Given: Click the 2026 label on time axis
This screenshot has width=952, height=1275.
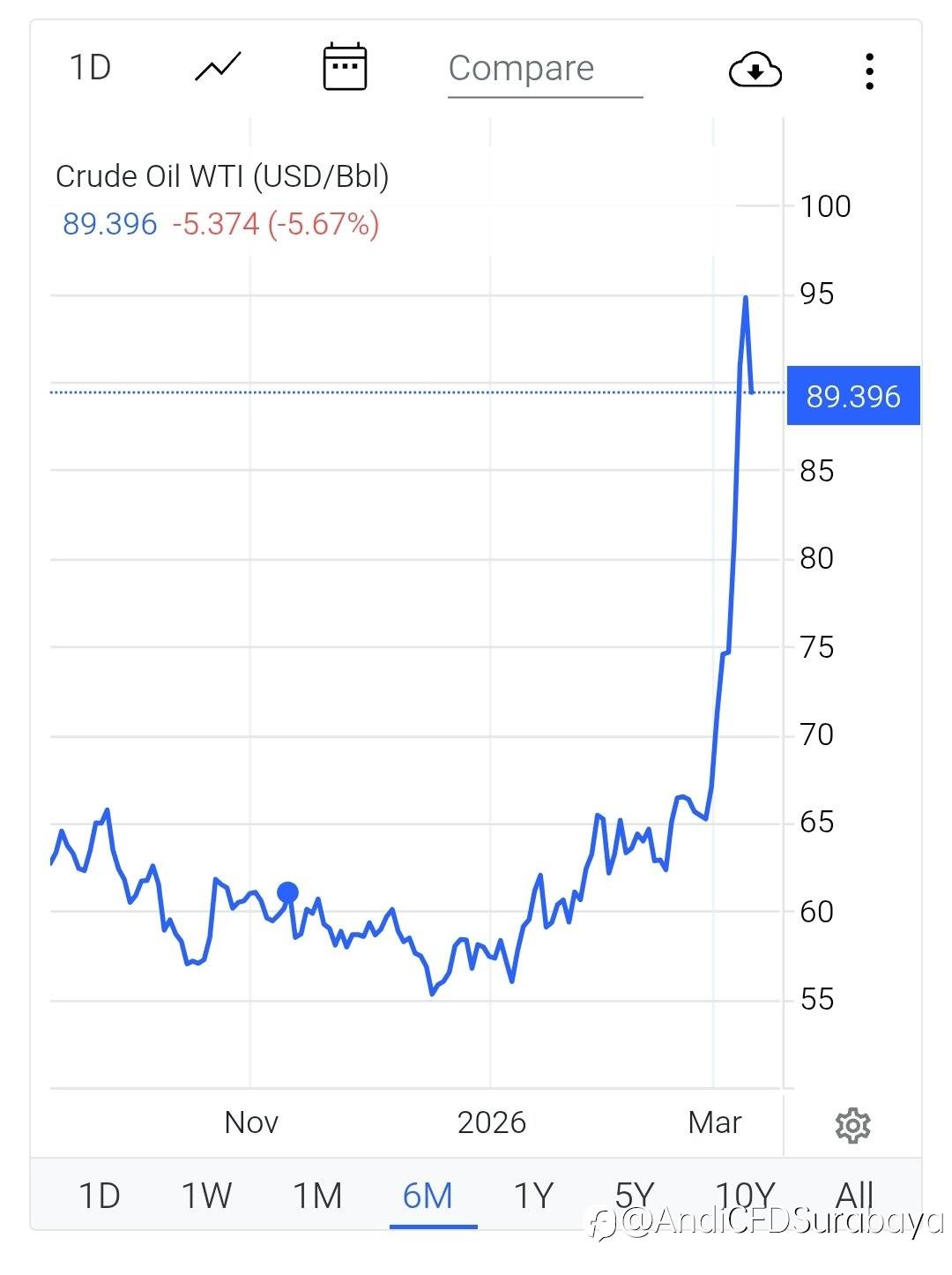Looking at the screenshot, I should (491, 1122).
